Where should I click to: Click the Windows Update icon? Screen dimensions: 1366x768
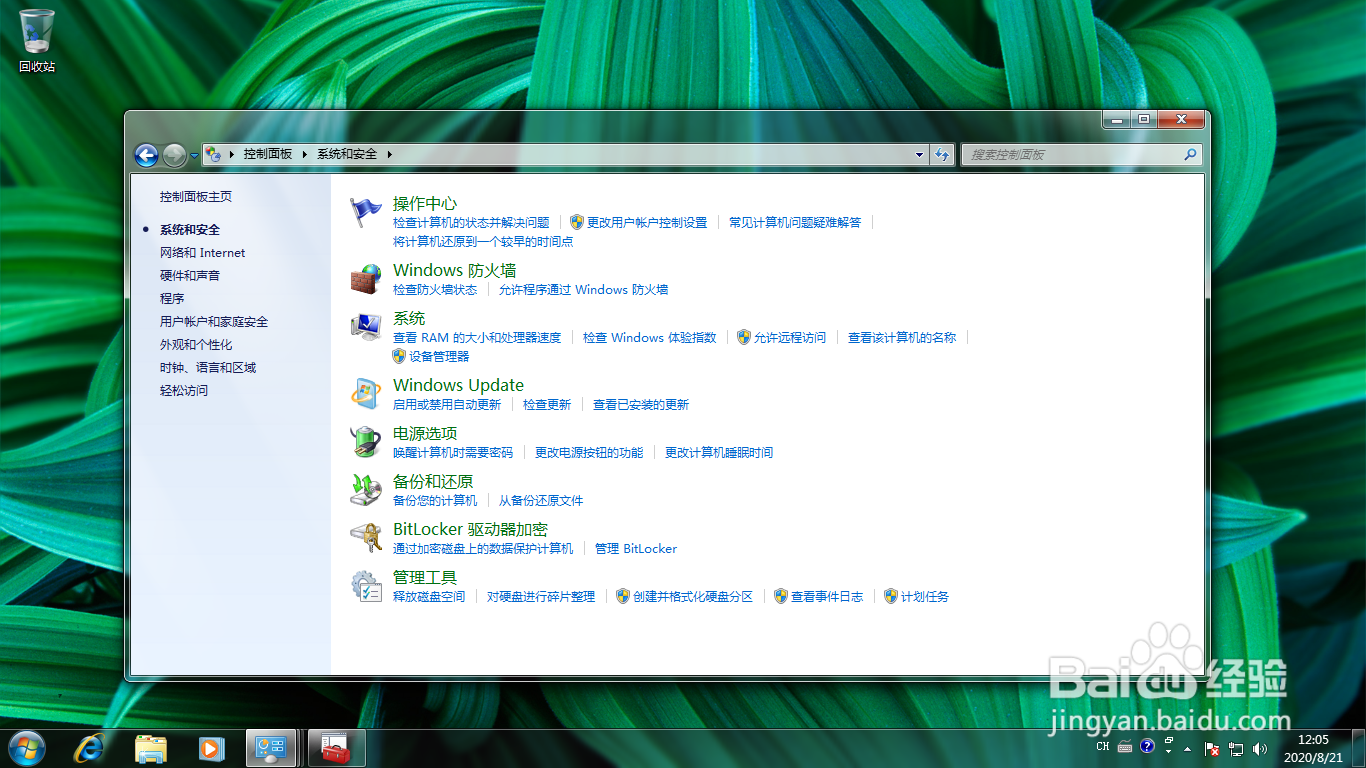pyautogui.click(x=366, y=394)
